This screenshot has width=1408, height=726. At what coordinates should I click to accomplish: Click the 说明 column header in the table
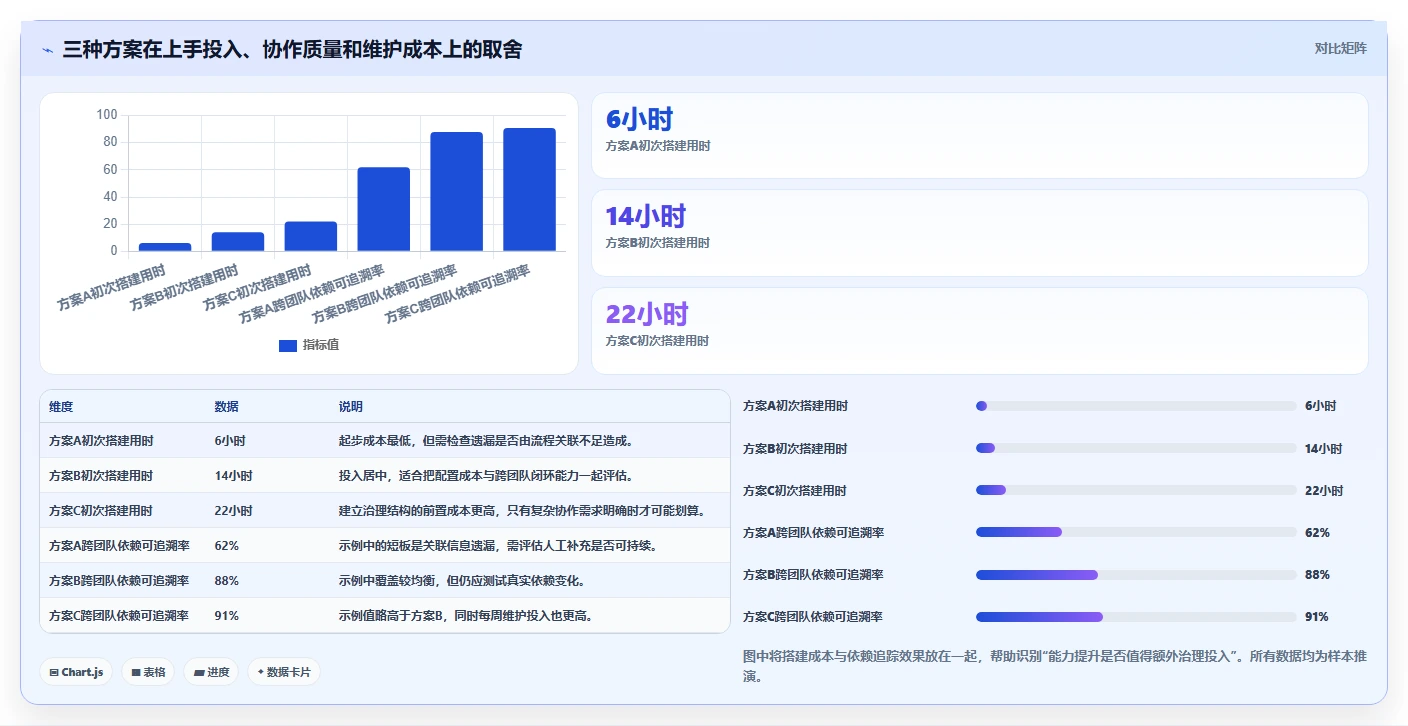(351, 407)
